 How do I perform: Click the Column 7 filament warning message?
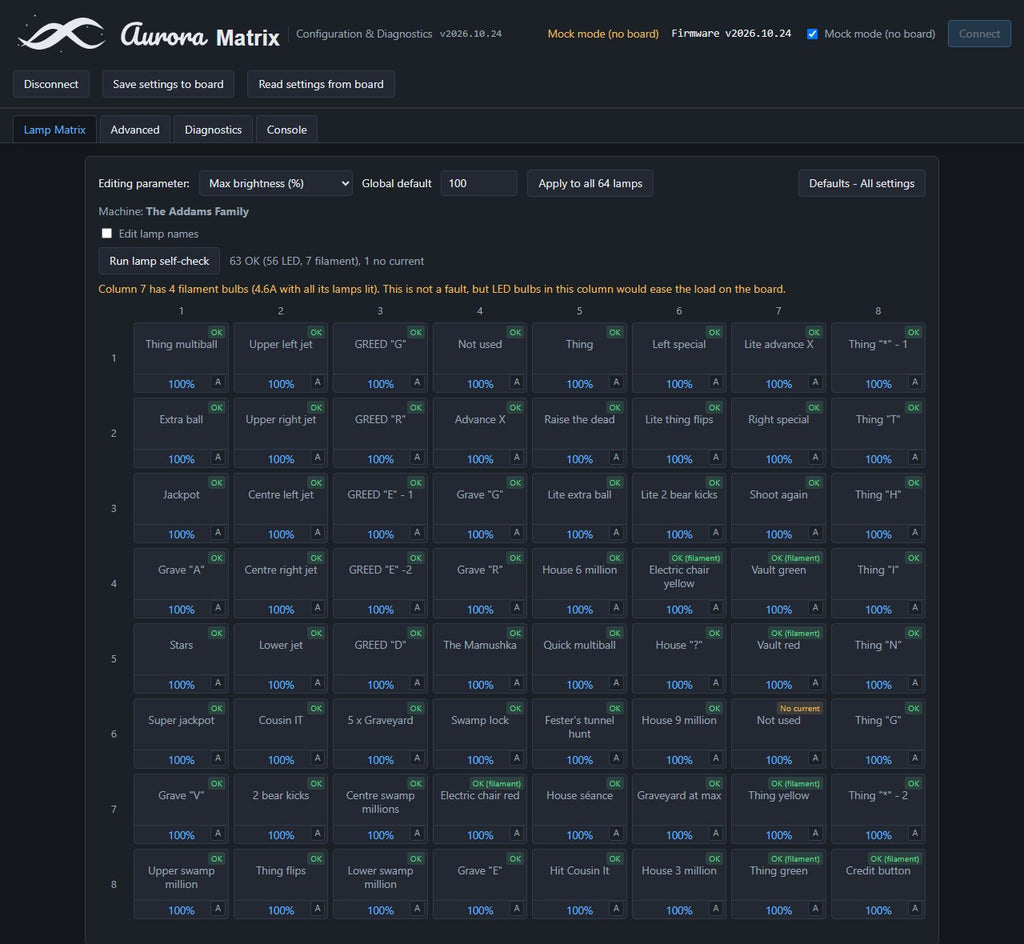point(442,289)
